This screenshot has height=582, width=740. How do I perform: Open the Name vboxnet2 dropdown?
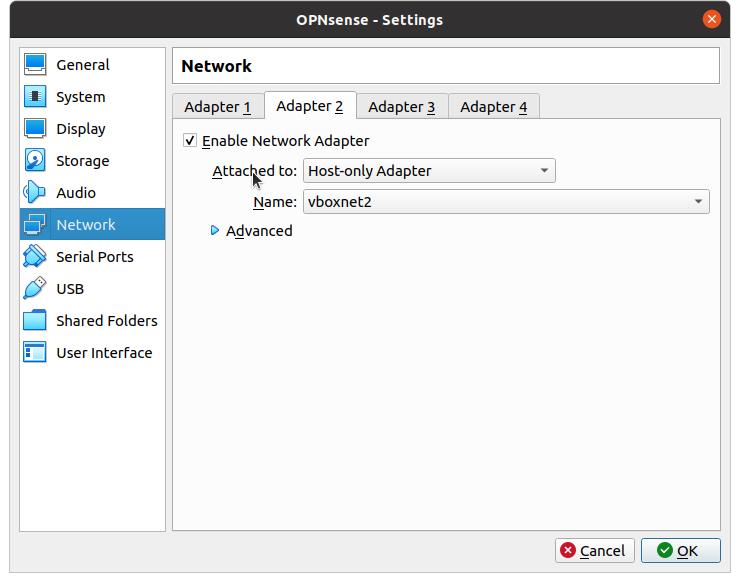(x=506, y=202)
